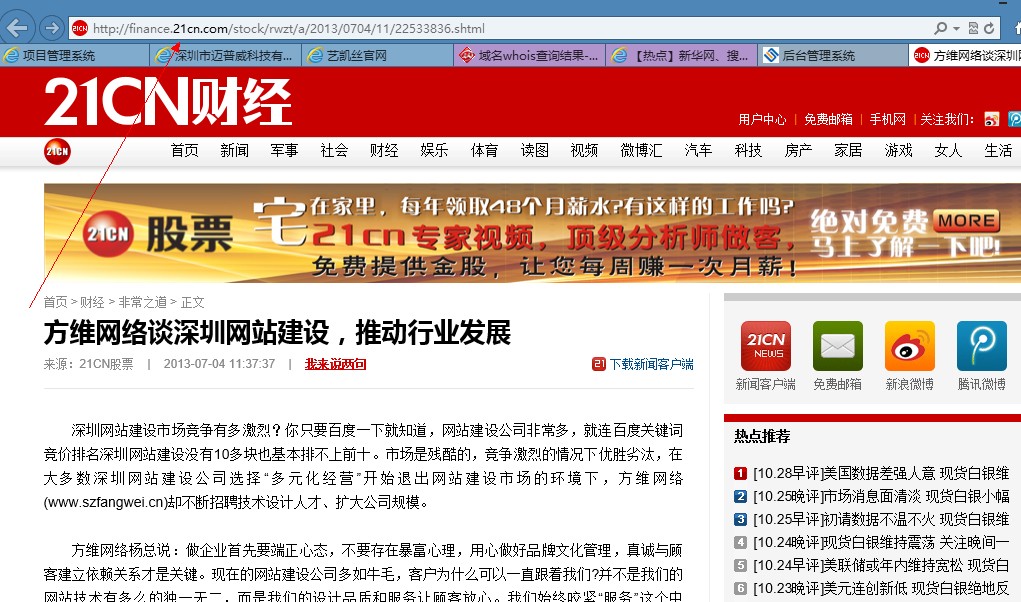
Task: Click the 新浪微博 Sina Weibo sidebar icon
Action: point(909,347)
